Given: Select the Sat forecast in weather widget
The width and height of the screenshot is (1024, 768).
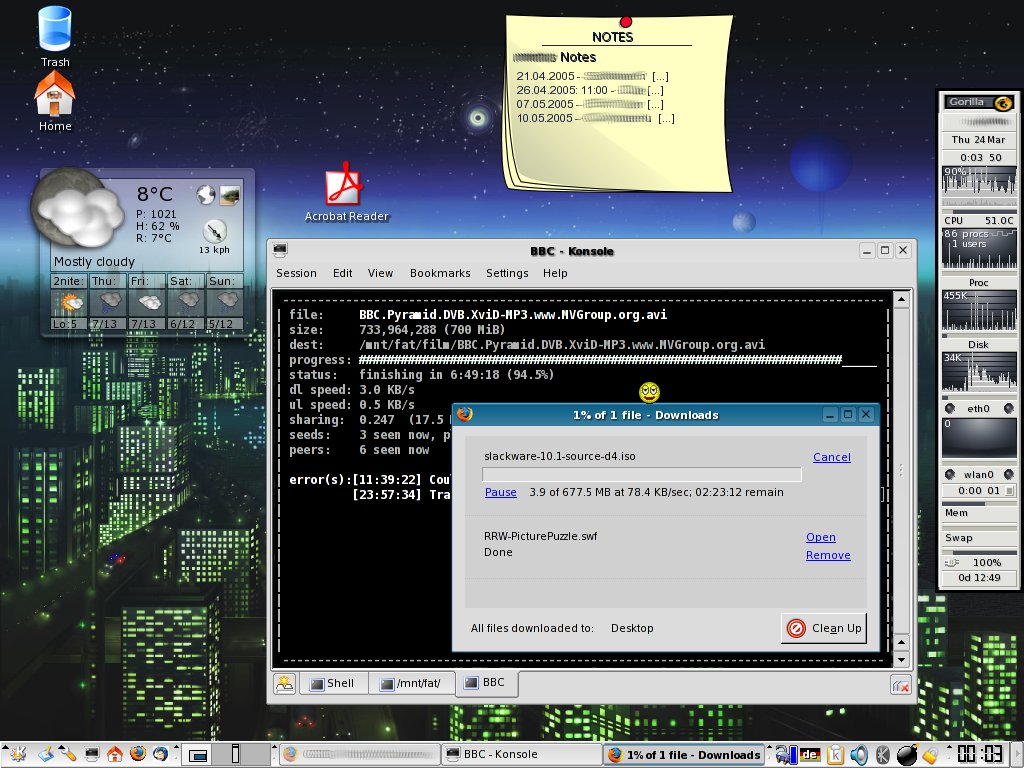Looking at the screenshot, I should point(185,301).
